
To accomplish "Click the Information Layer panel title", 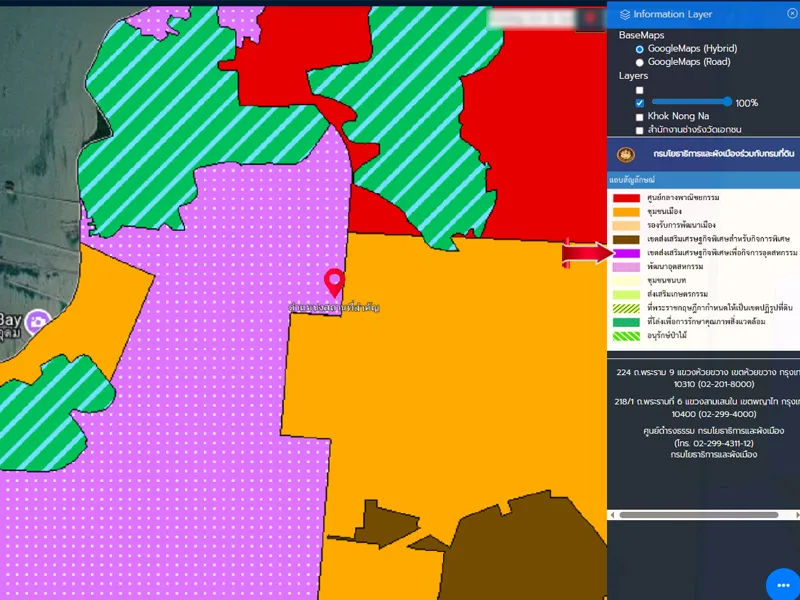I will (672, 14).
